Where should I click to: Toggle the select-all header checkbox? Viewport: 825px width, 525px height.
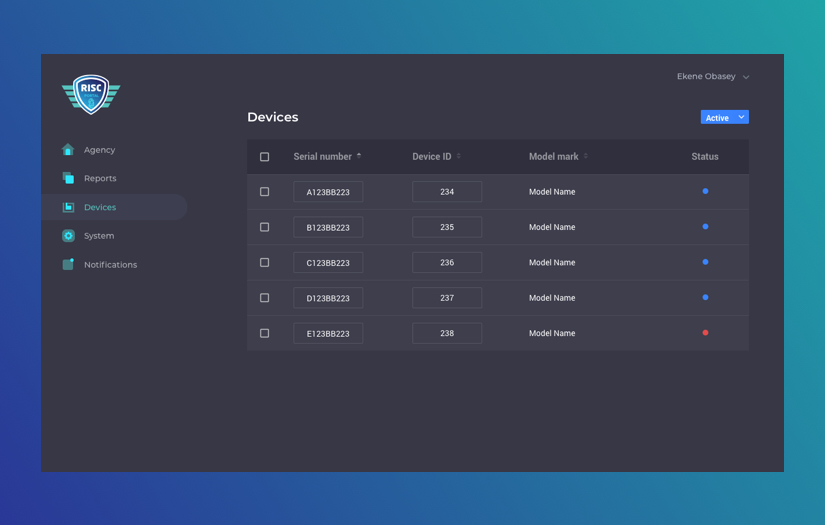coord(265,157)
